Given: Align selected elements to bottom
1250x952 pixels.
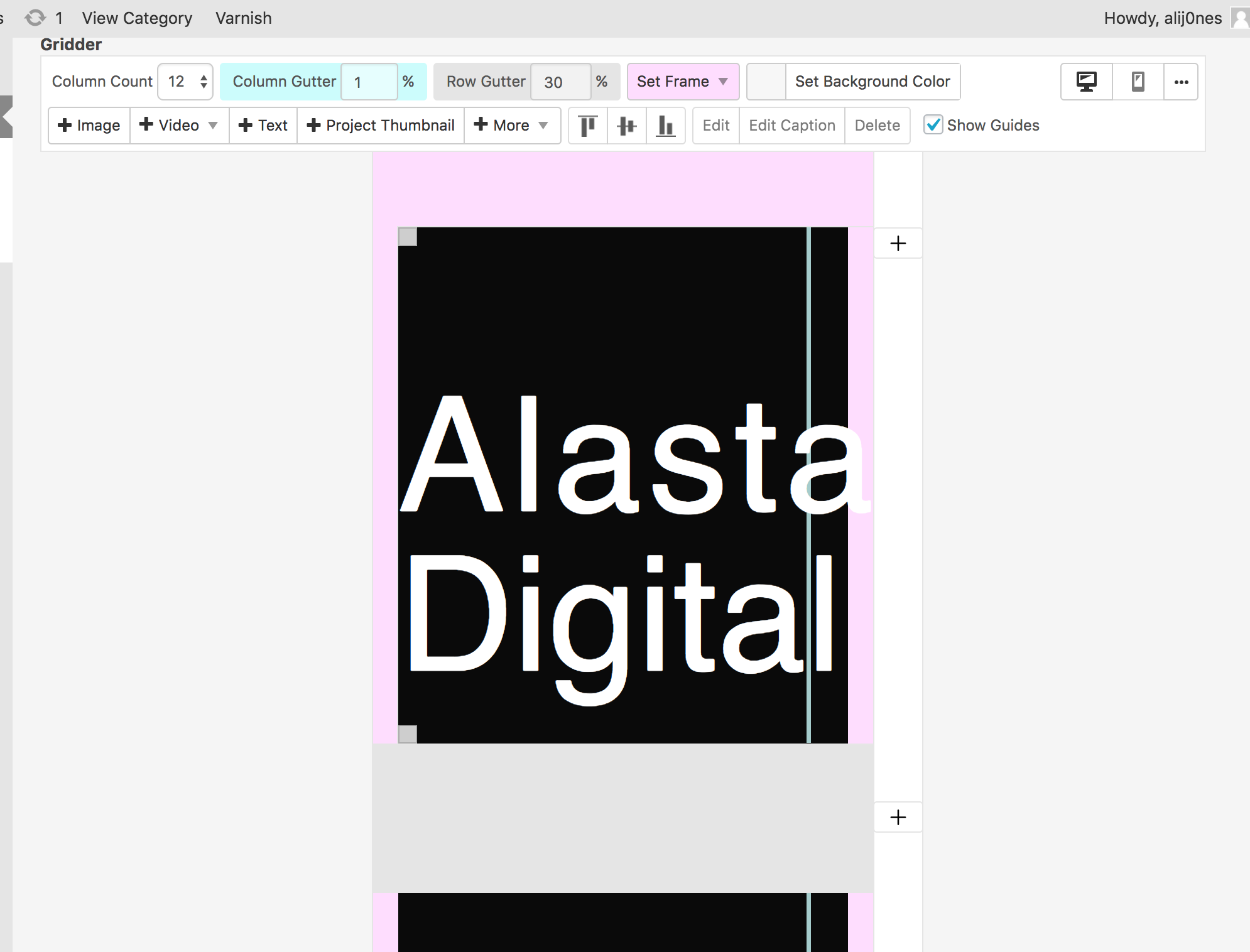Looking at the screenshot, I should (x=665, y=126).
